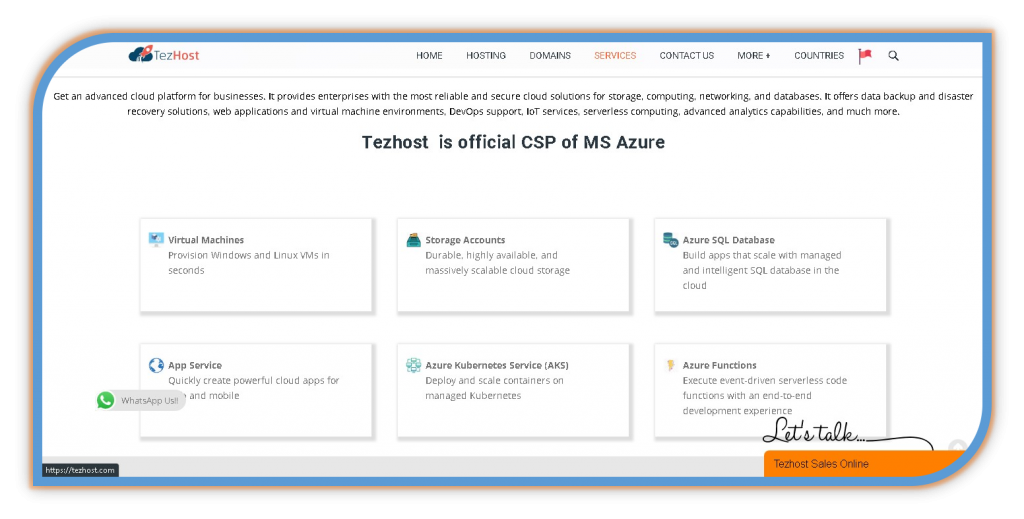Viewport: 1024px width, 519px height.
Task: Click the red flag icon
Action: tap(865, 56)
